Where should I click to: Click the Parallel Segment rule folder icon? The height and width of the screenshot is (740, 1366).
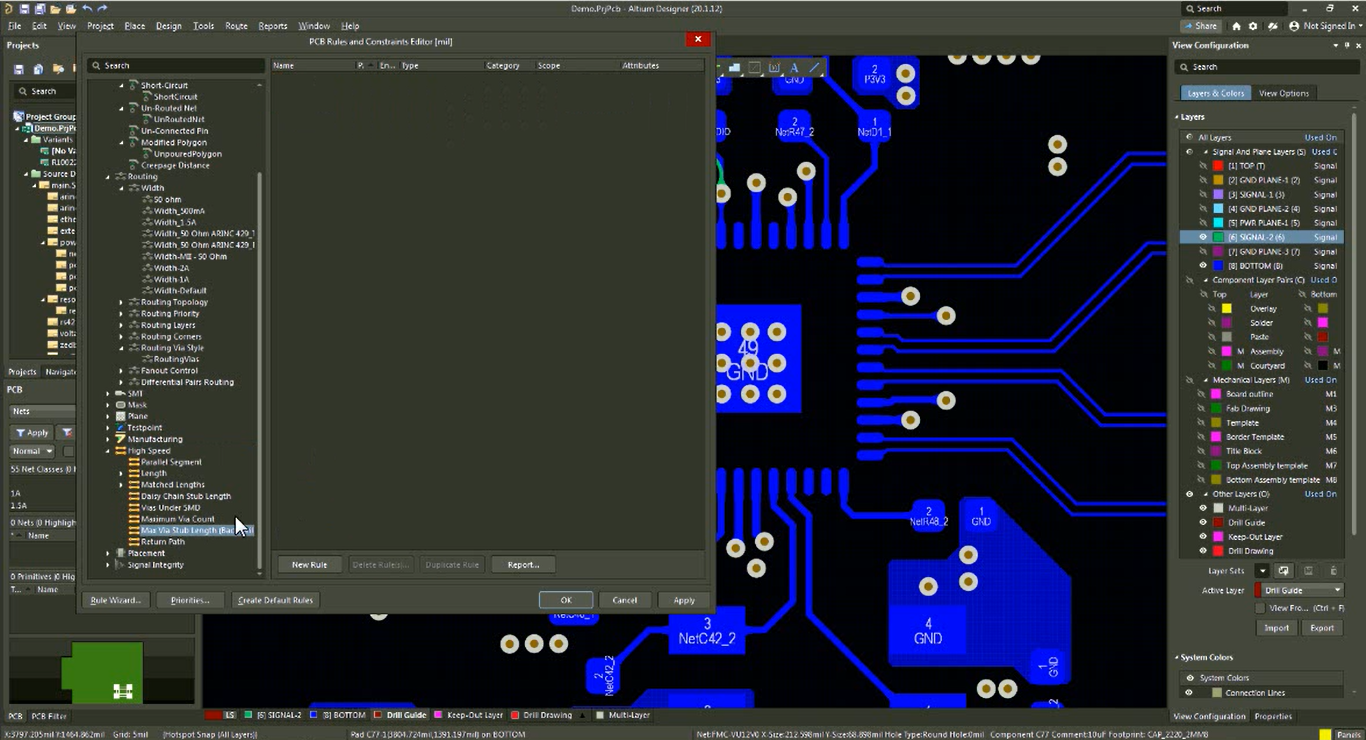[134, 462]
